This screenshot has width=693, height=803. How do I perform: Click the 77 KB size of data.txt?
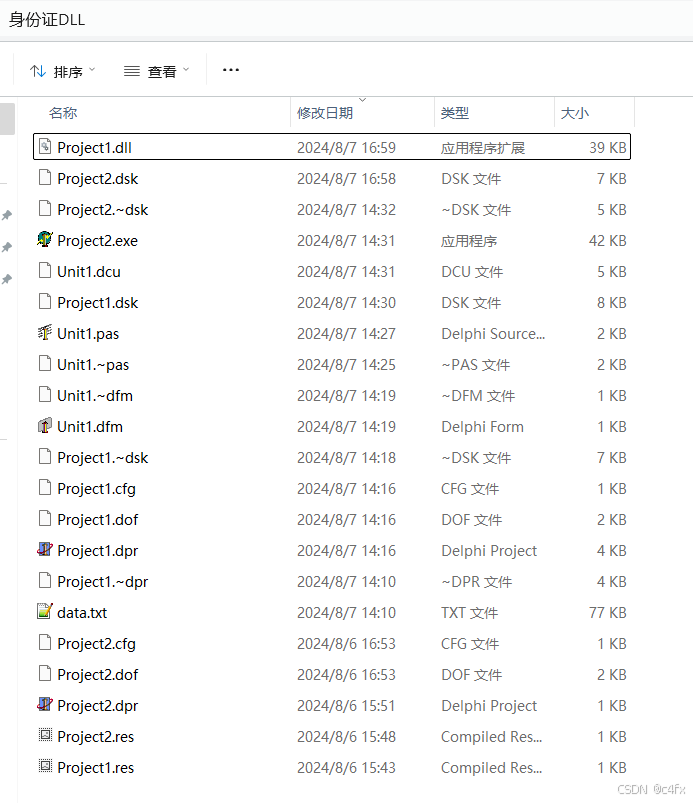pos(607,612)
